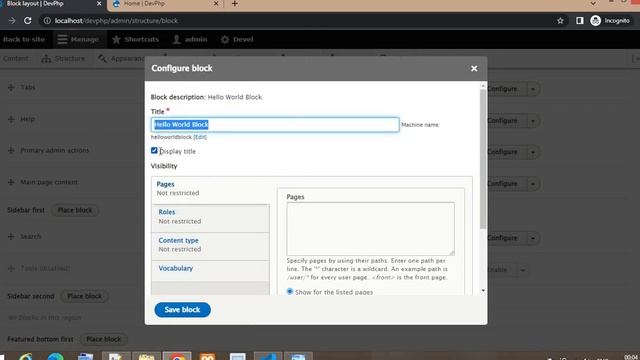Screen dimensions: 640x360
Task: Open dropdown arrow beside Help row Configure
Action: pos(533,121)
